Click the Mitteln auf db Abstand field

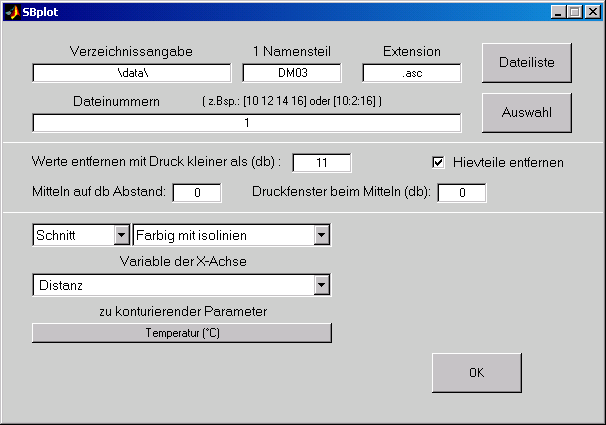(197, 192)
